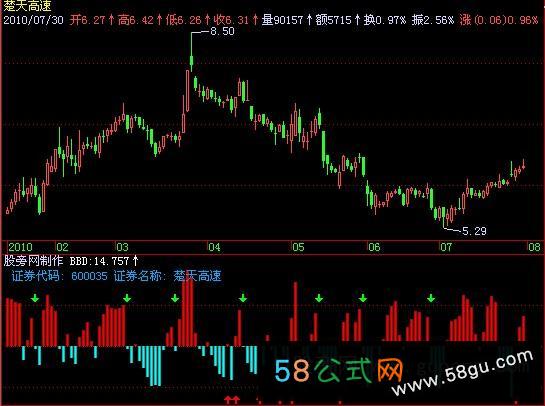Jump to month 02 on the time axis
Image resolution: width=545 pixels, height=406 pixels.
[63, 247]
